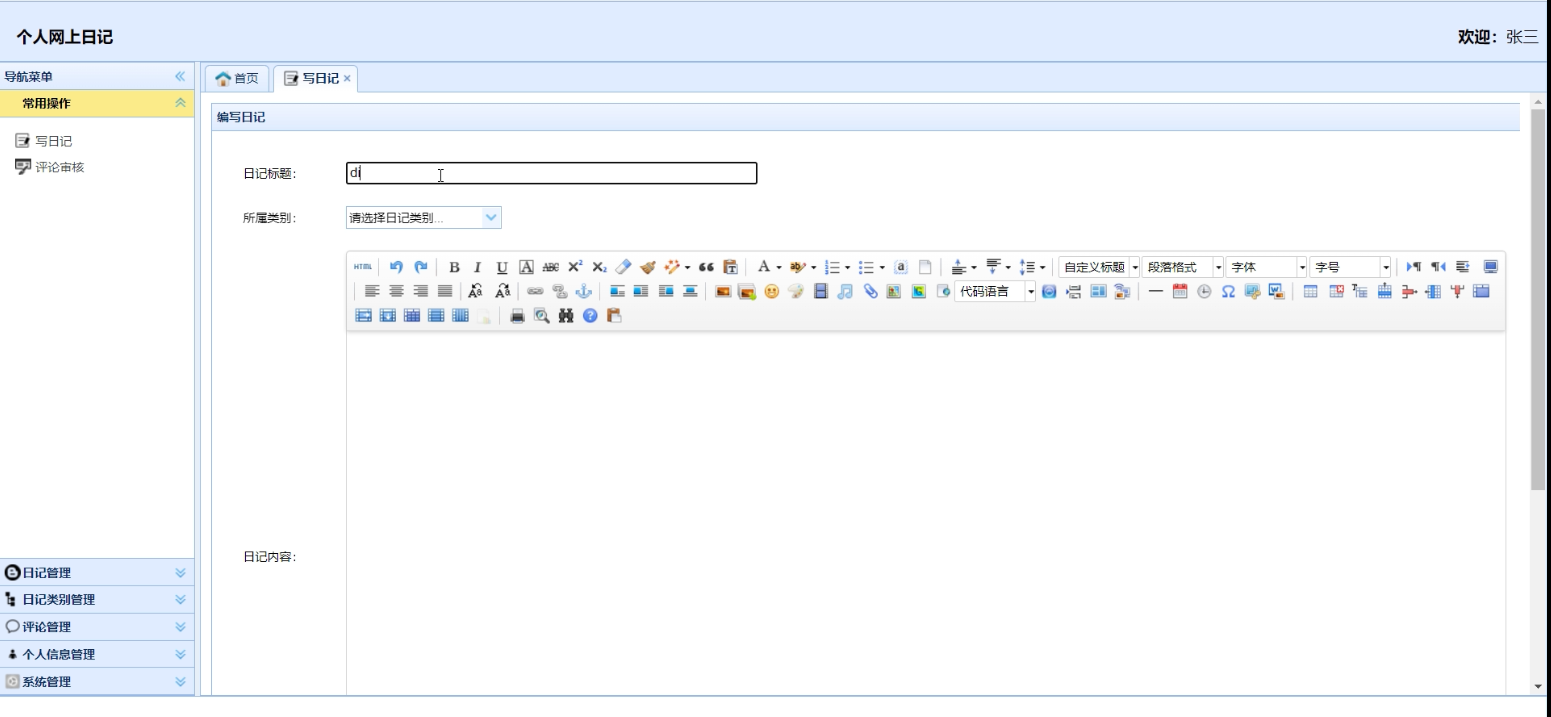Collapse the 导航菜单 sidebar
The height and width of the screenshot is (717, 1551).
click(x=180, y=76)
